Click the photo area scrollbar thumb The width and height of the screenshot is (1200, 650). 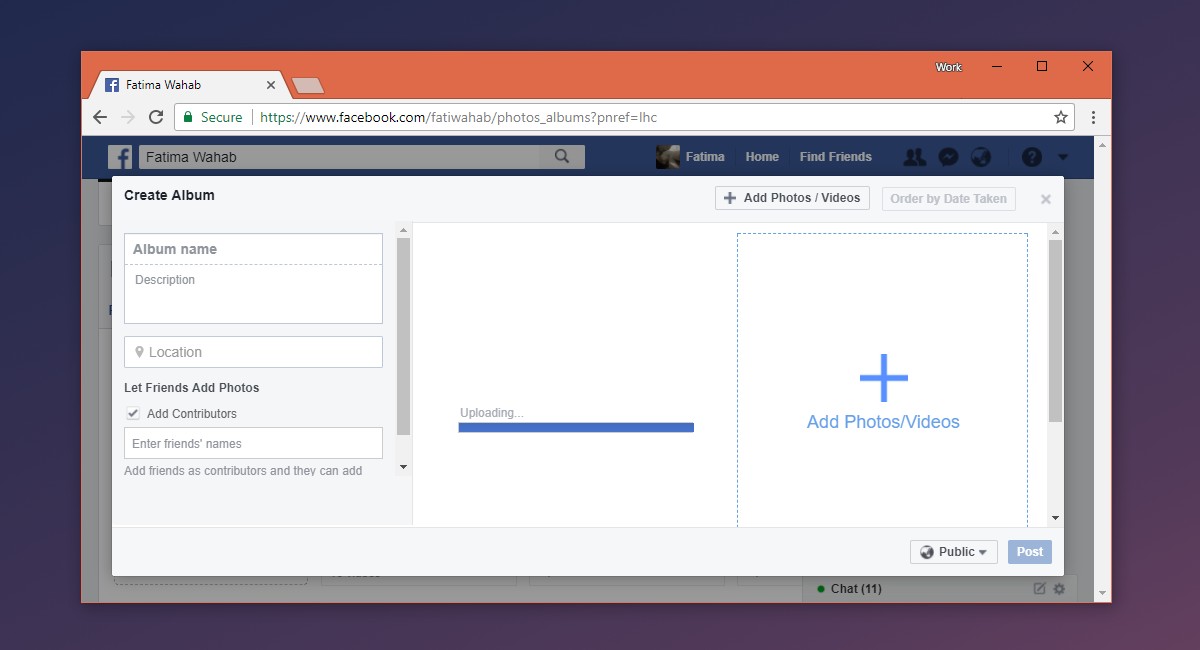(x=1055, y=331)
